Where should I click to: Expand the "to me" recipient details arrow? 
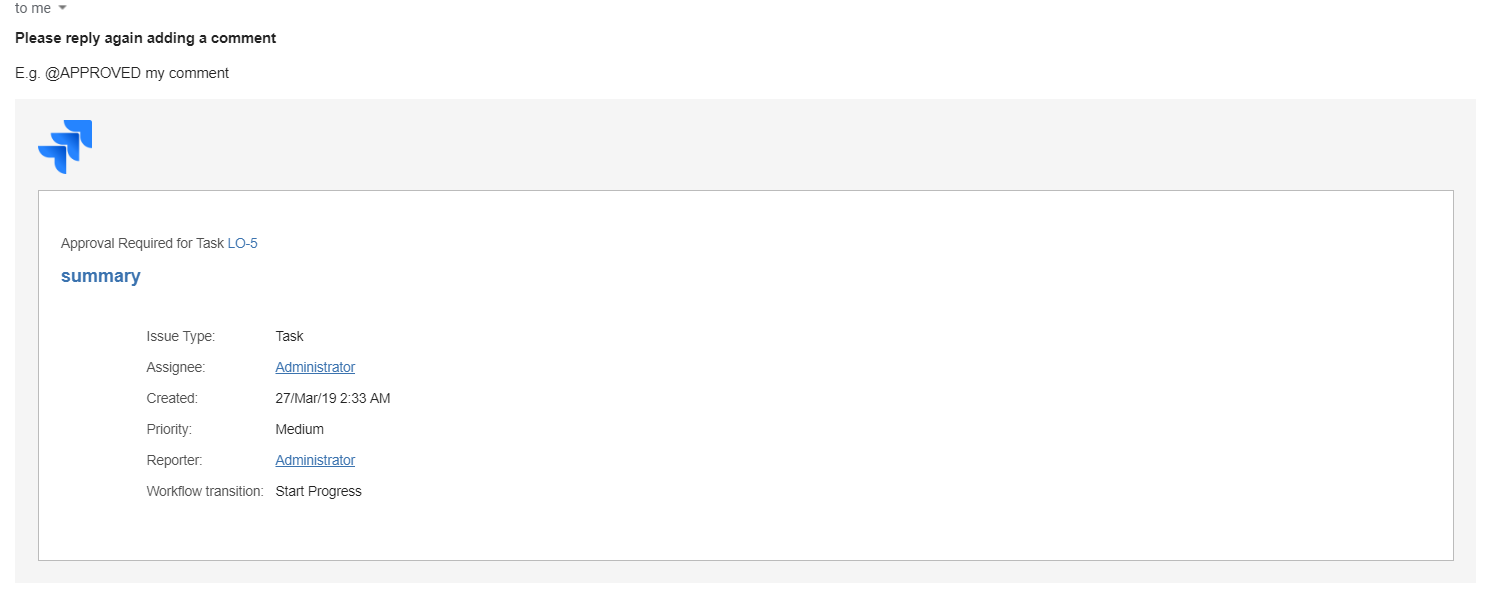pos(63,8)
